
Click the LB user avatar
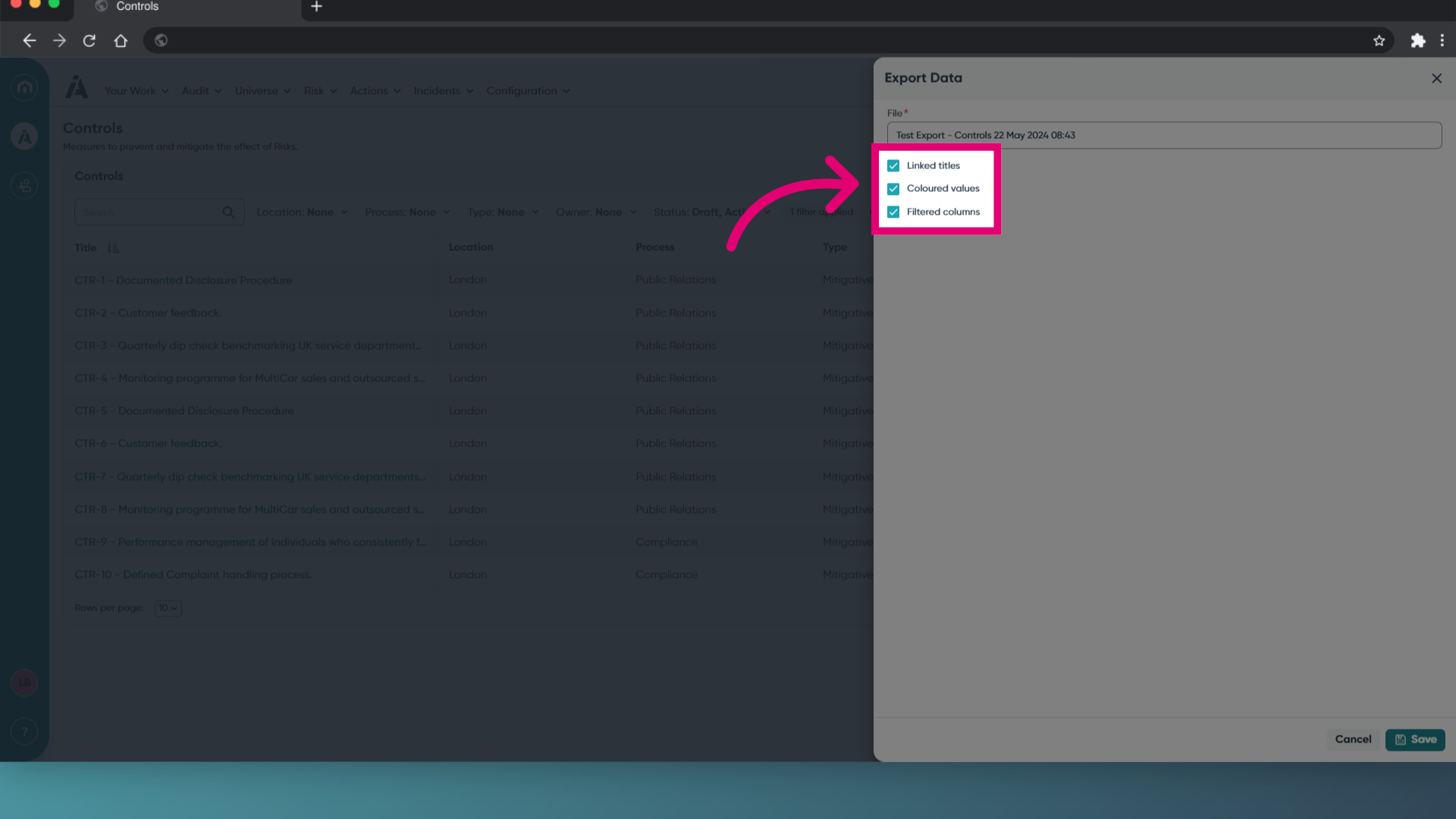tap(25, 682)
